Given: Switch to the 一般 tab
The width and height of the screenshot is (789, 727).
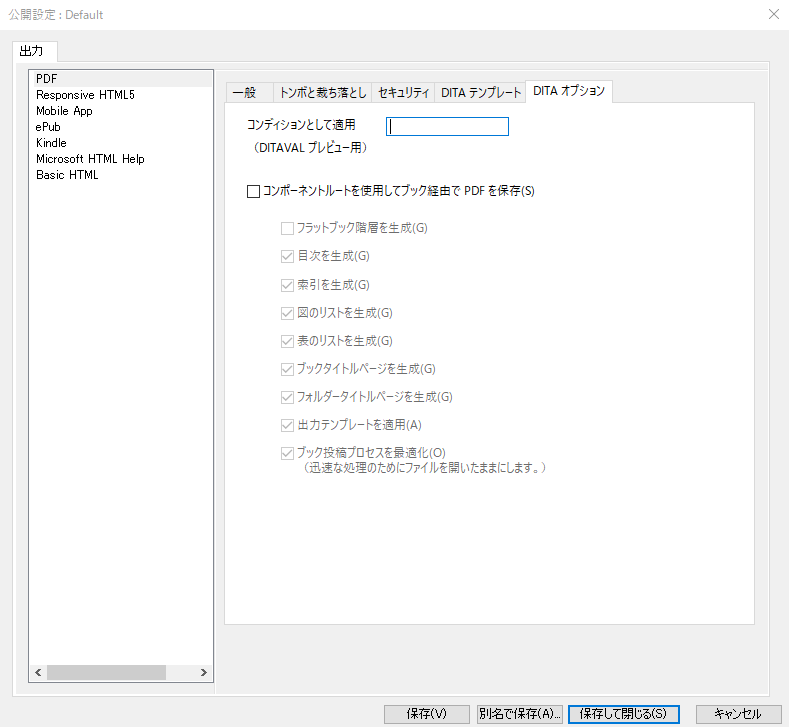Looking at the screenshot, I should 245,92.
